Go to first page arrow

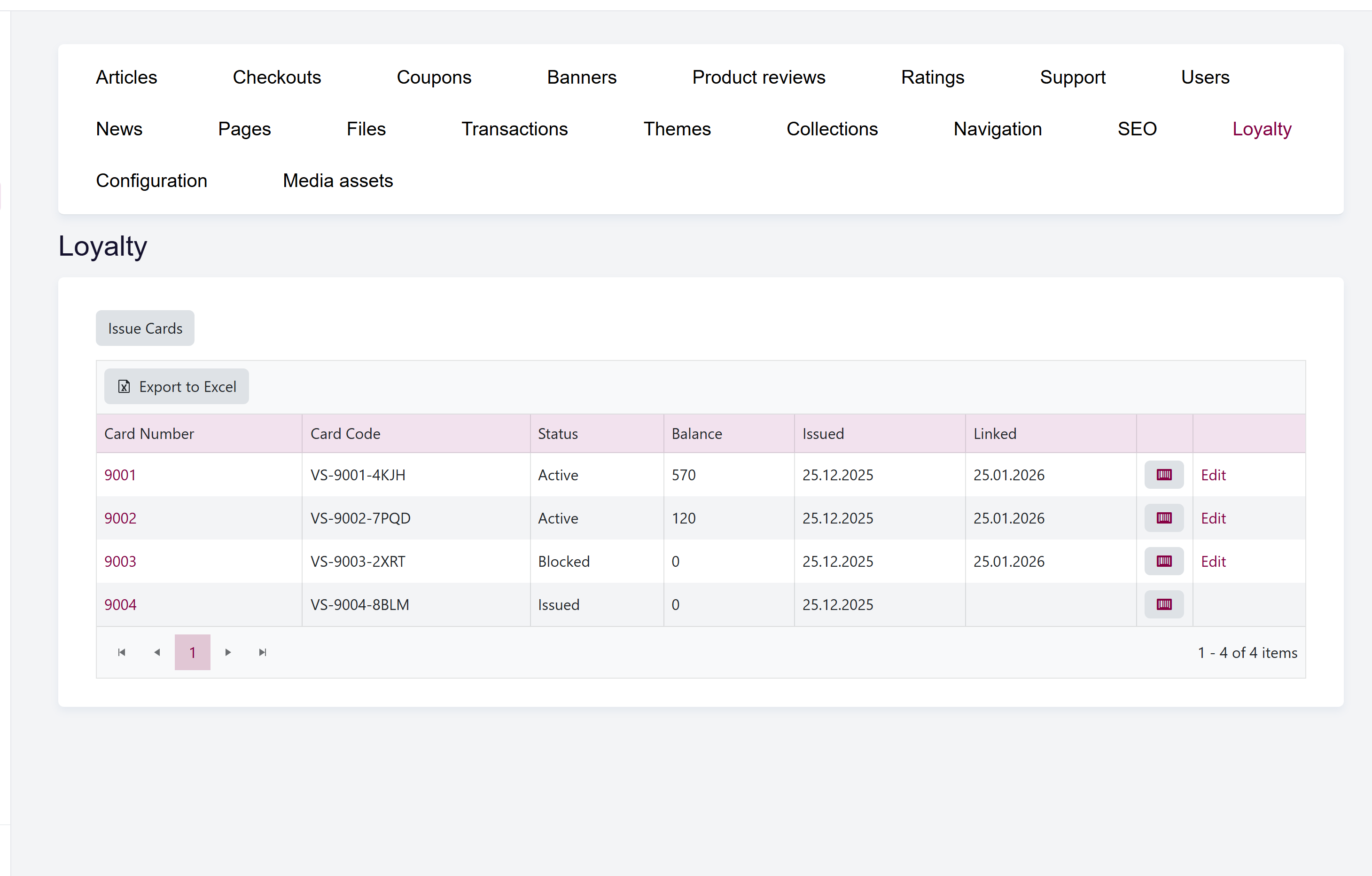(121, 653)
